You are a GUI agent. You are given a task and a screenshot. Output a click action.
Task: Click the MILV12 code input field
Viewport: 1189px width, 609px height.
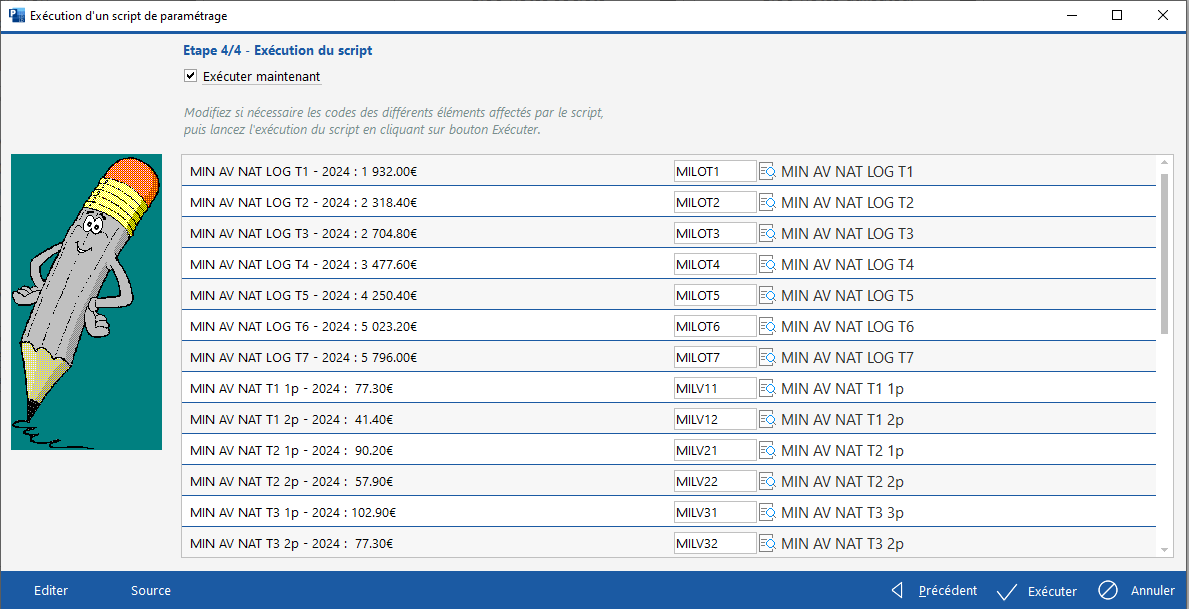(715, 420)
